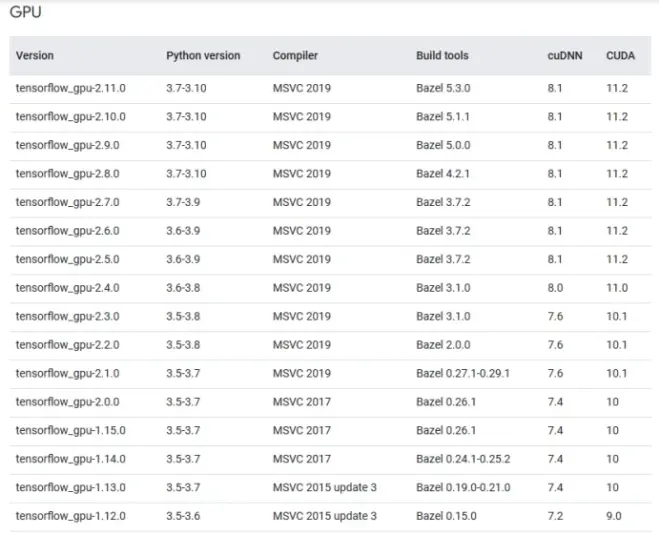This screenshot has width=660, height=535.
Task: Select the tensorflow_gpu-2.8.0 cell
Action: pos(67,174)
